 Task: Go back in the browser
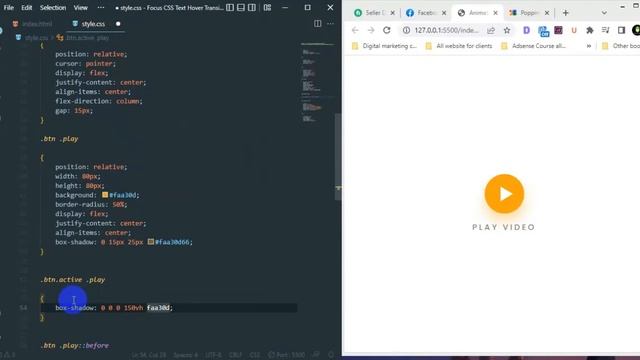click(x=355, y=30)
